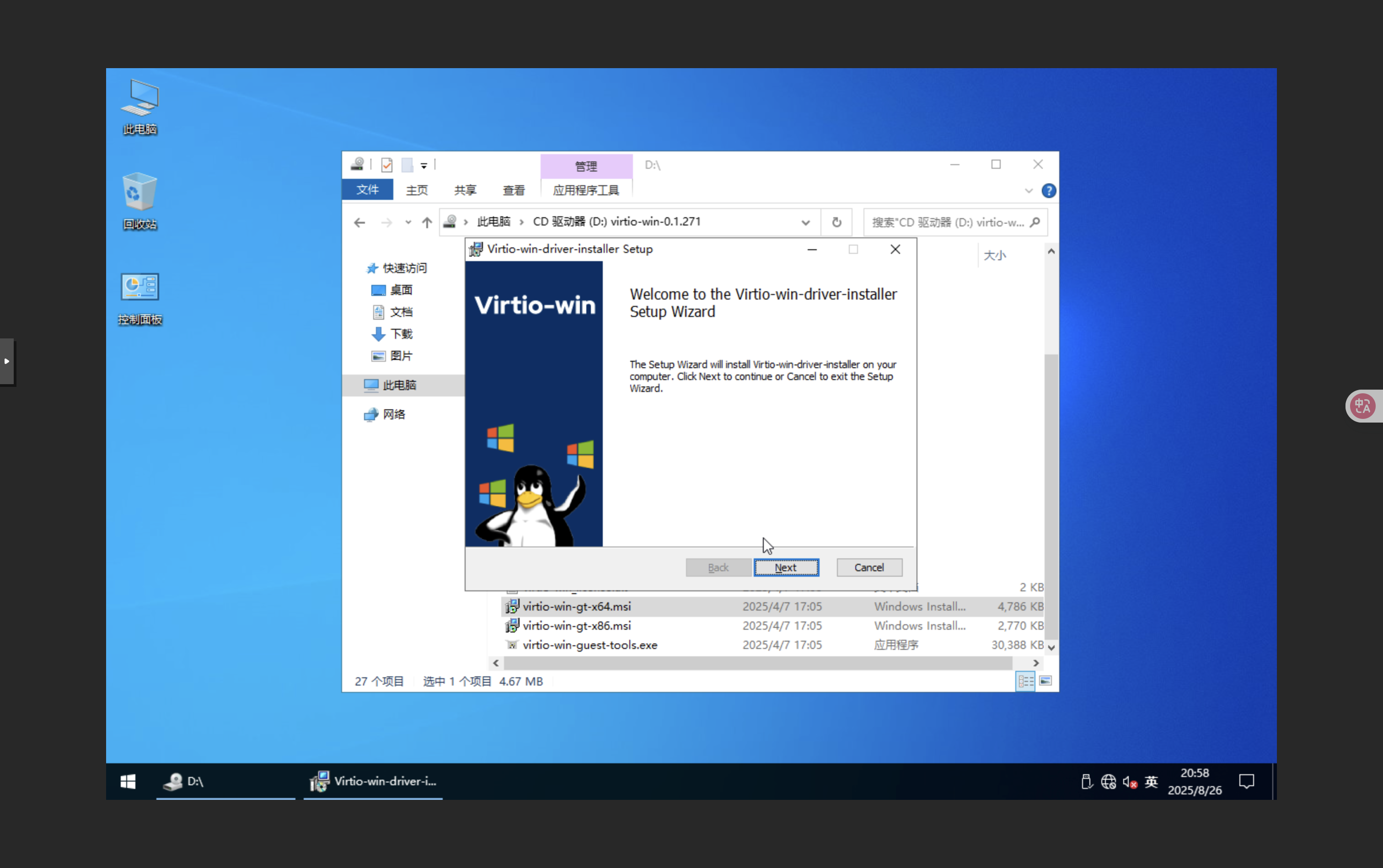This screenshot has width=1383, height=868.
Task: Click the Virtio installer icon in dialog title bar
Action: click(475, 249)
